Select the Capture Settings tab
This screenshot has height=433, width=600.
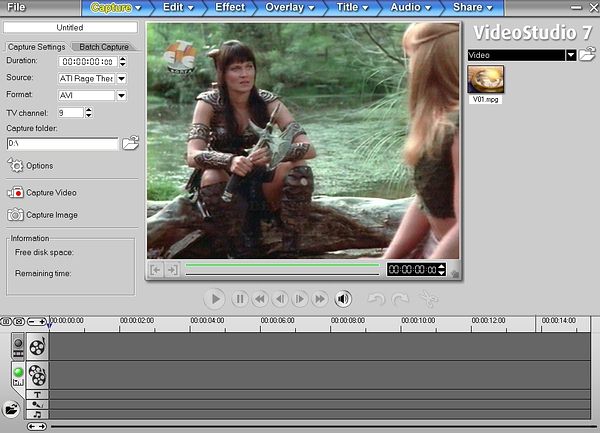tap(36, 47)
